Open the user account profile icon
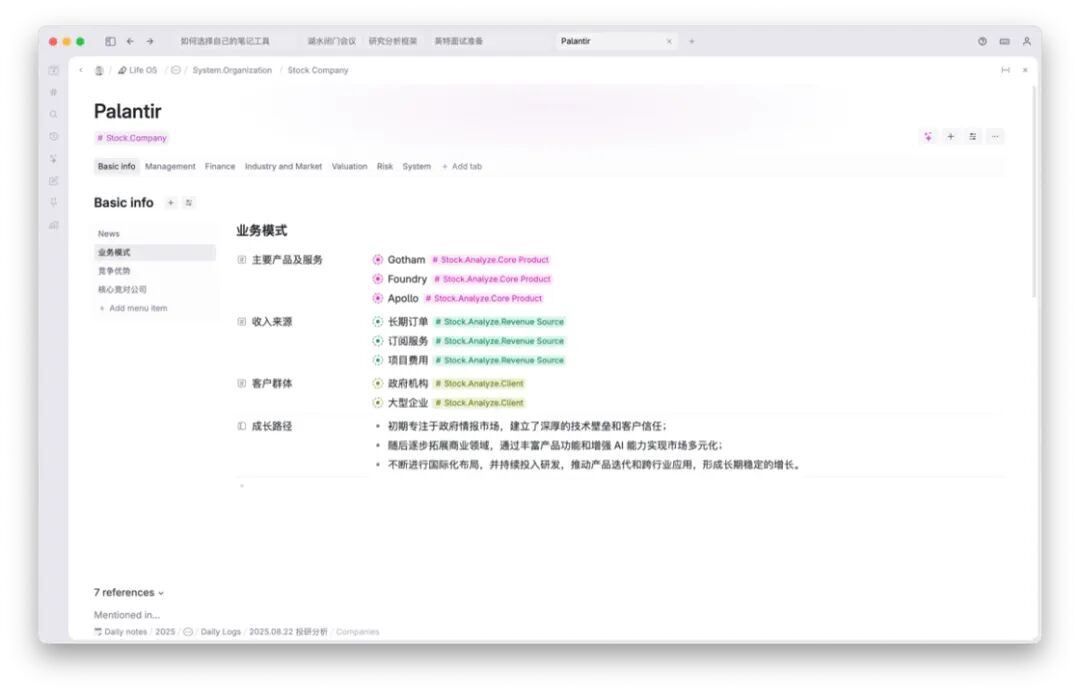Screen dimensions: 1080x695 point(1026,41)
